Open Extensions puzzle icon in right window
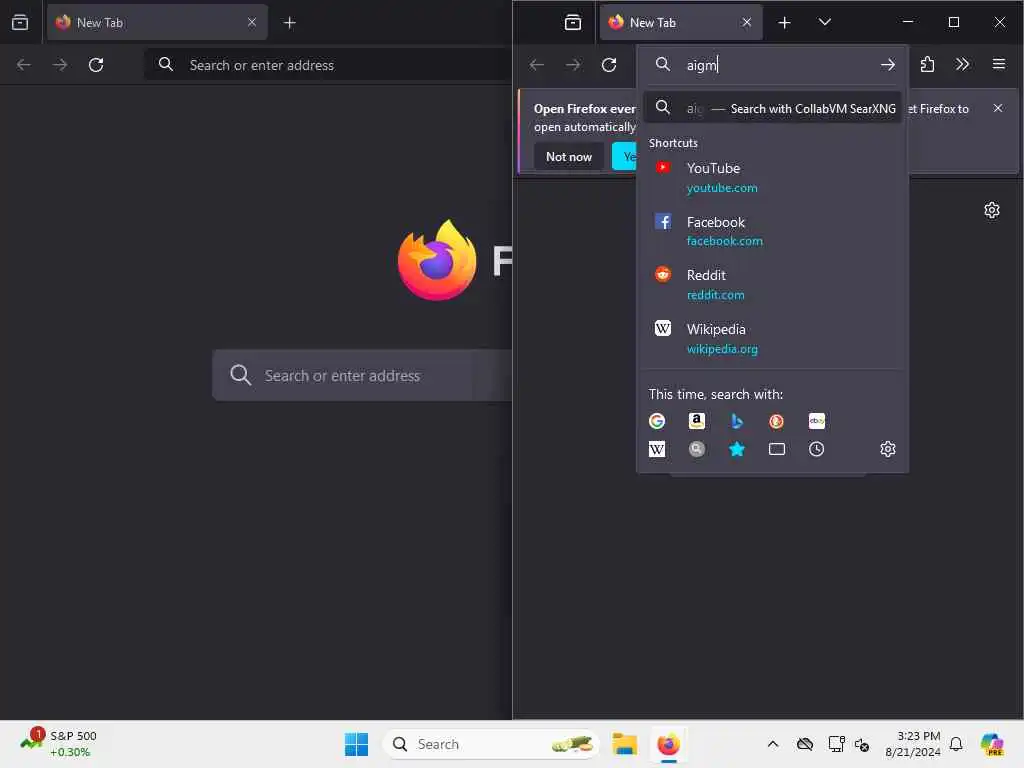This screenshot has width=1024, height=768. [927, 65]
